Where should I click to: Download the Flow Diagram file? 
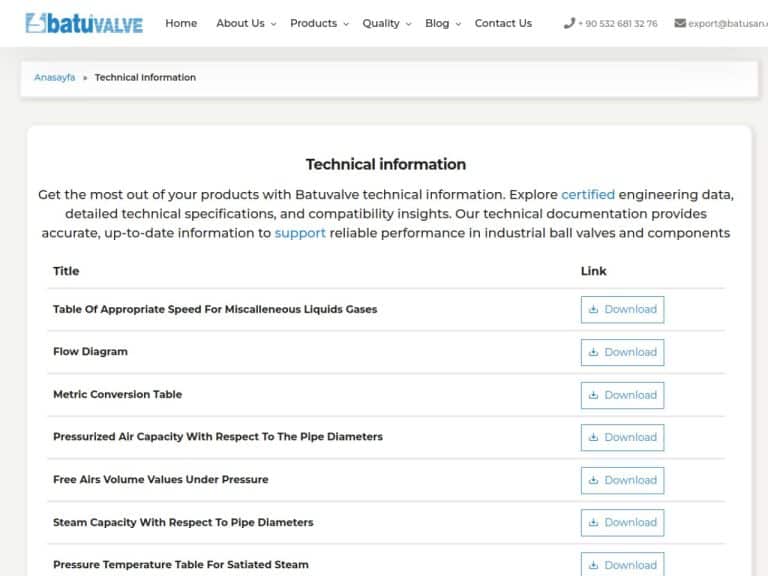tap(623, 352)
